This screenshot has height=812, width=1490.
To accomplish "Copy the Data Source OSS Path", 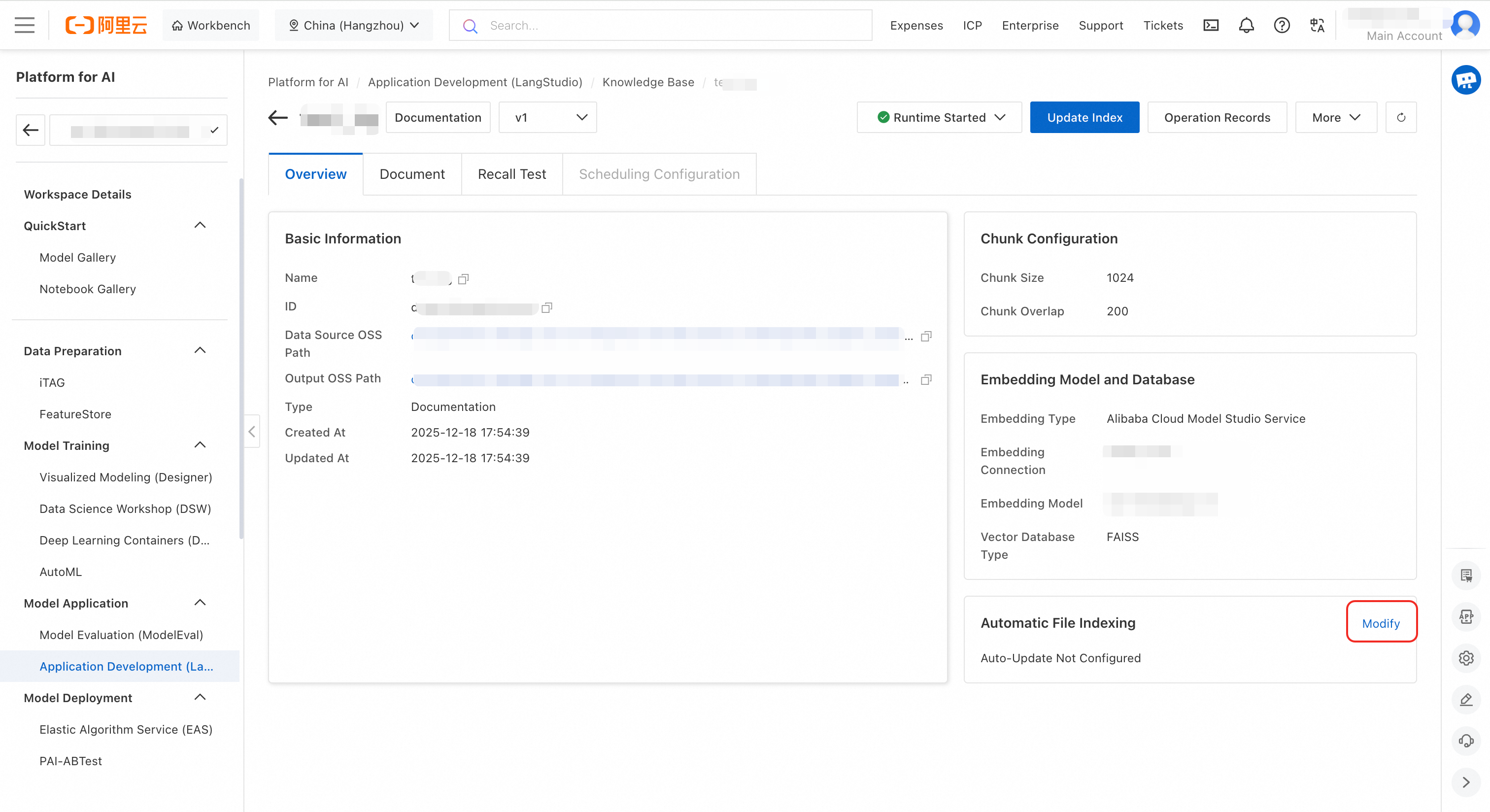I will click(925, 337).
